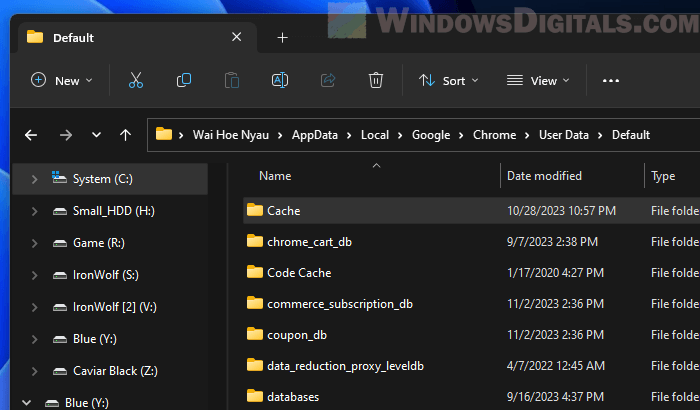Image resolution: width=700 pixels, height=410 pixels.
Task: Expand Game (R:) tree node
Action: (x=34, y=243)
